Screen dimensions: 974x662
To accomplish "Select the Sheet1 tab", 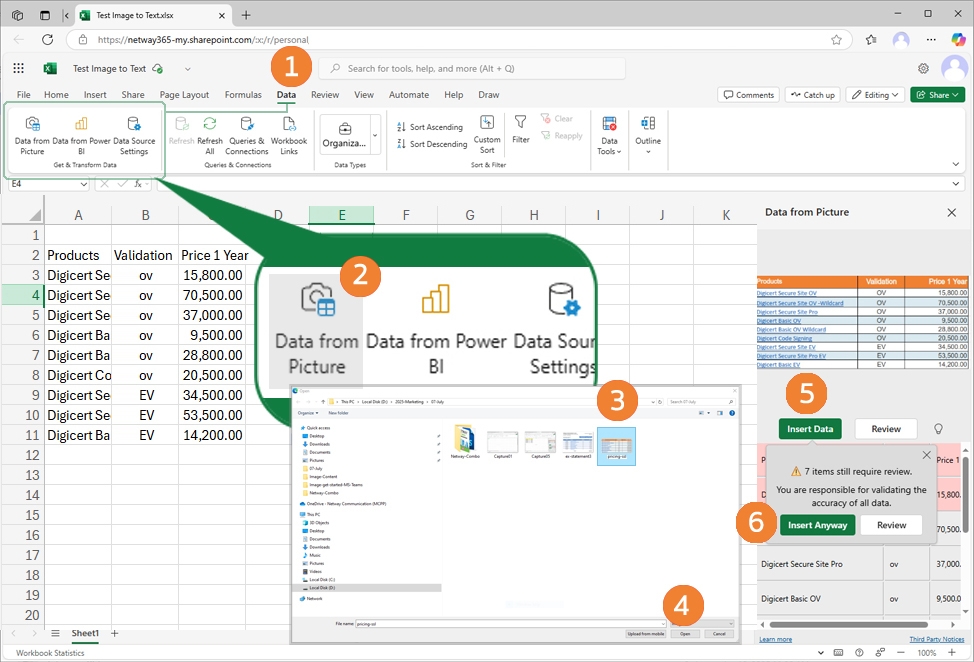I will pos(84,633).
